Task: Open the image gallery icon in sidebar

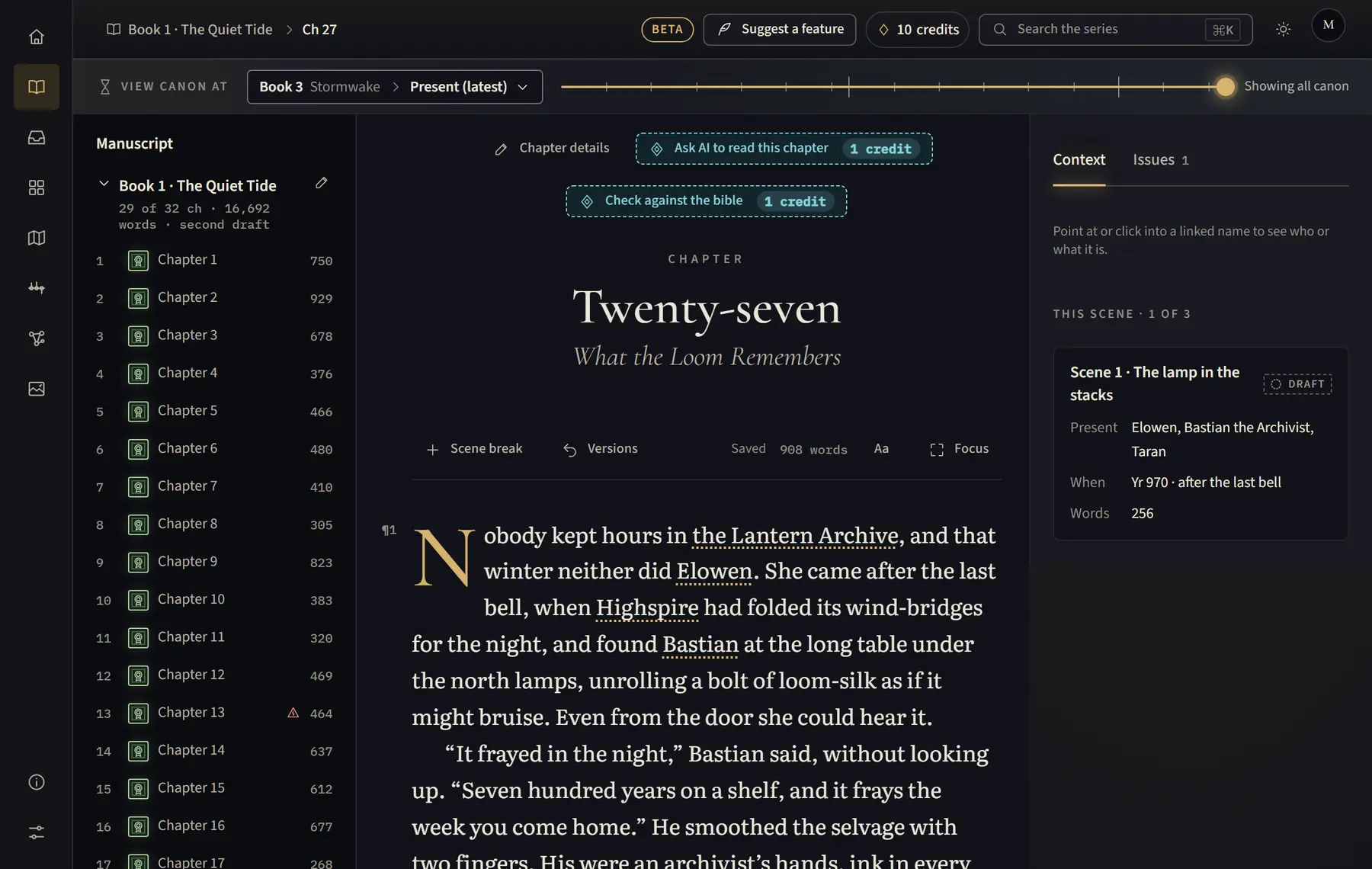Action: pyautogui.click(x=36, y=389)
